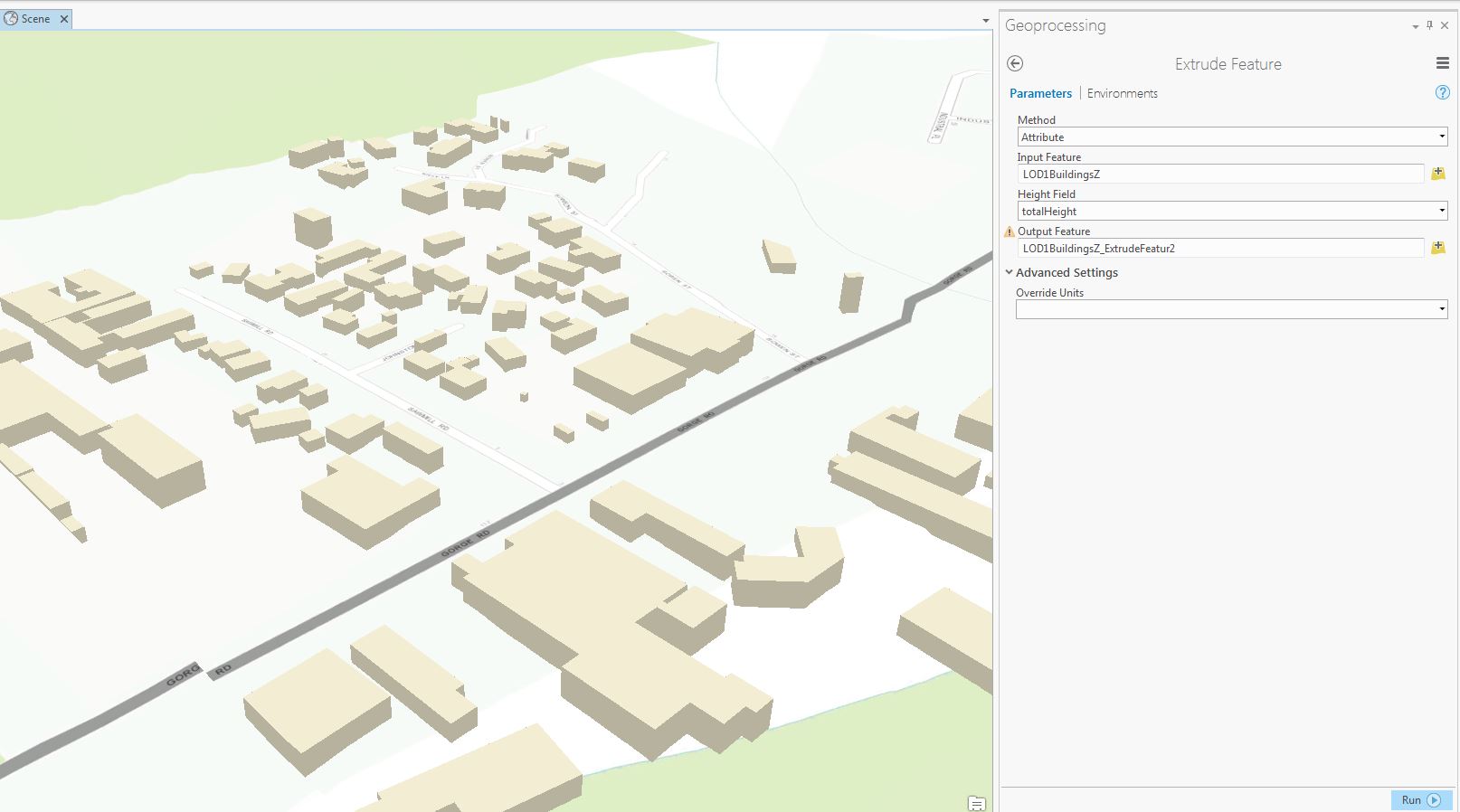Open the scene view list dropdown arrow

point(986,20)
